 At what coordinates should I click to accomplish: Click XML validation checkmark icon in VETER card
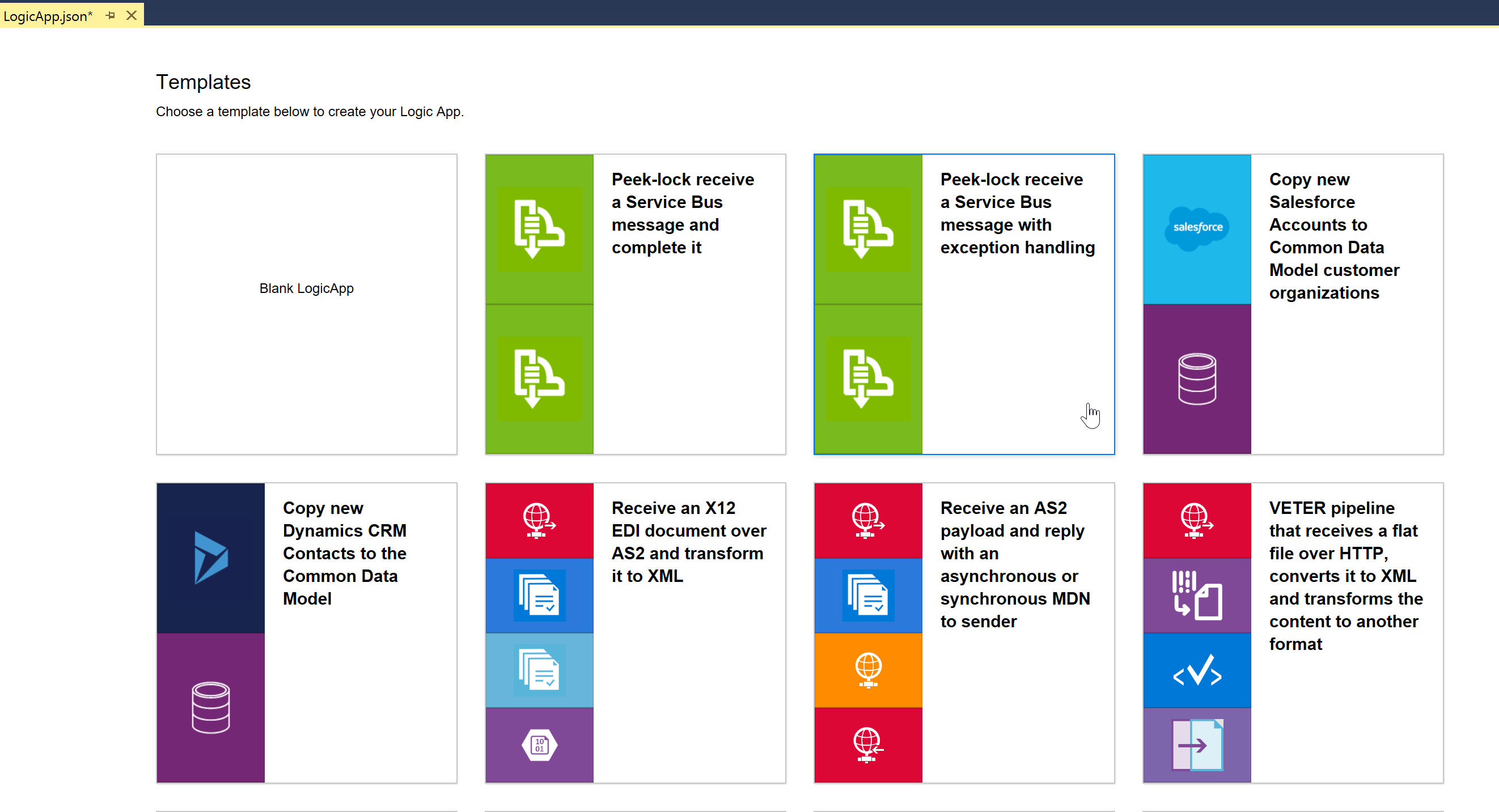[1196, 670]
